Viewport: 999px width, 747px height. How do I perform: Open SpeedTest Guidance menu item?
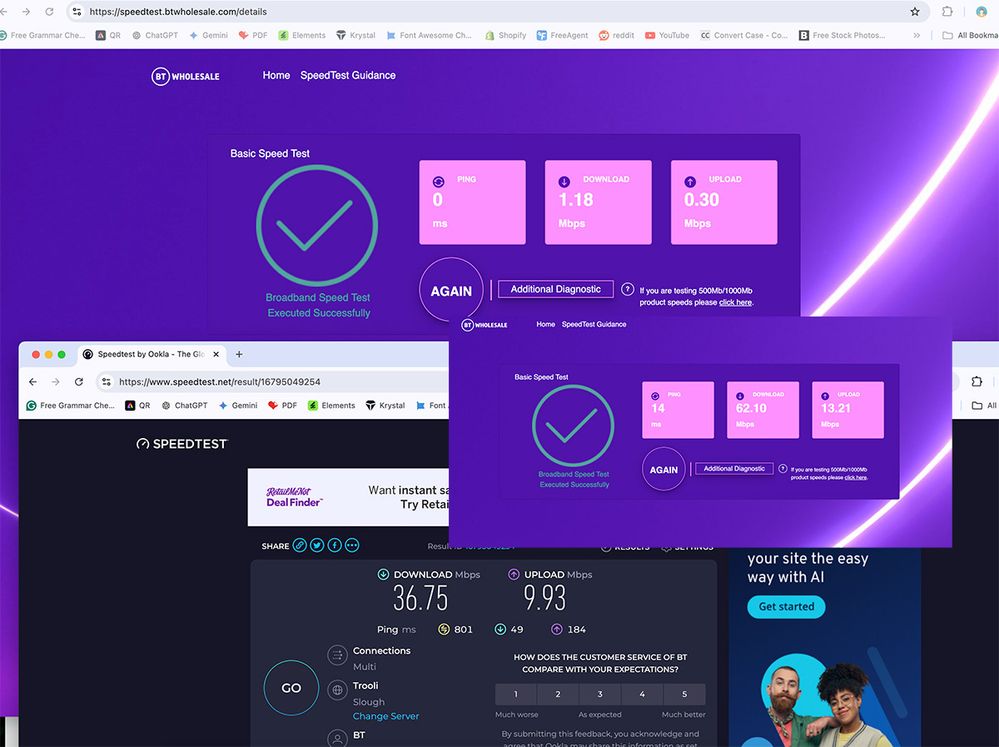click(348, 75)
